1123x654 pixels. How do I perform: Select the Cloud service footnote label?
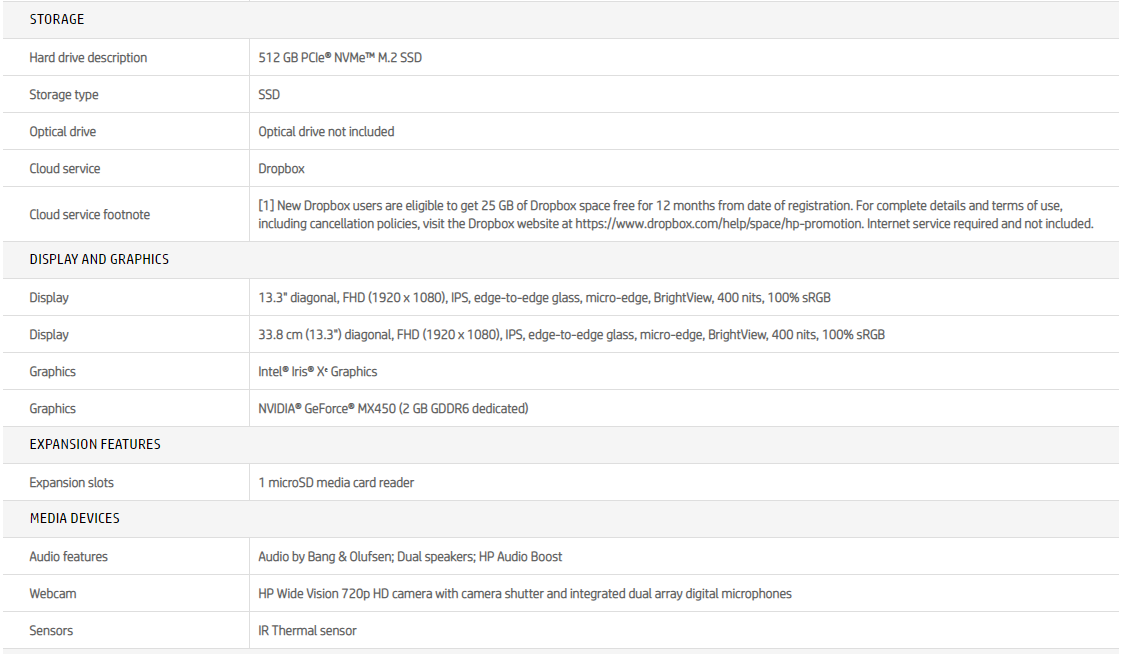[90, 214]
